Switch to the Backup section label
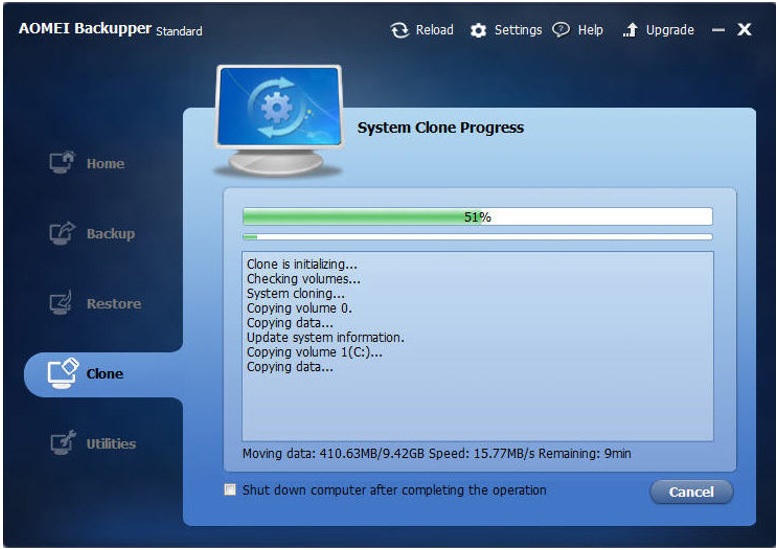This screenshot has height=550, width=780. coord(110,234)
